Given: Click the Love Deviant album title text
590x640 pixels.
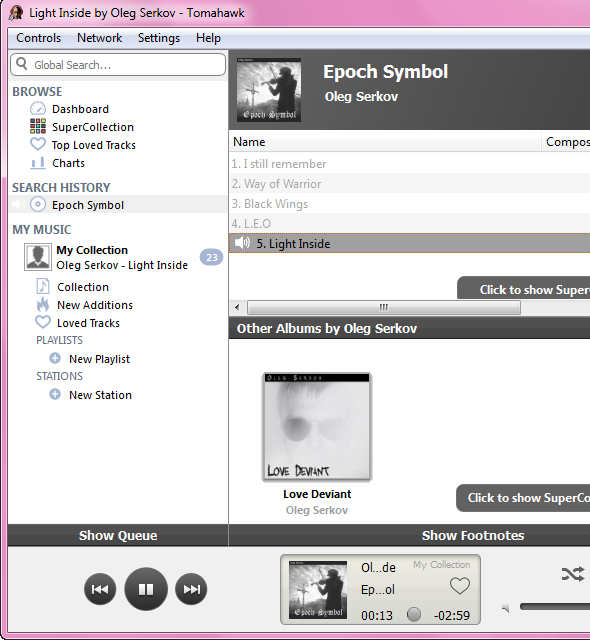Looking at the screenshot, I should (x=317, y=494).
